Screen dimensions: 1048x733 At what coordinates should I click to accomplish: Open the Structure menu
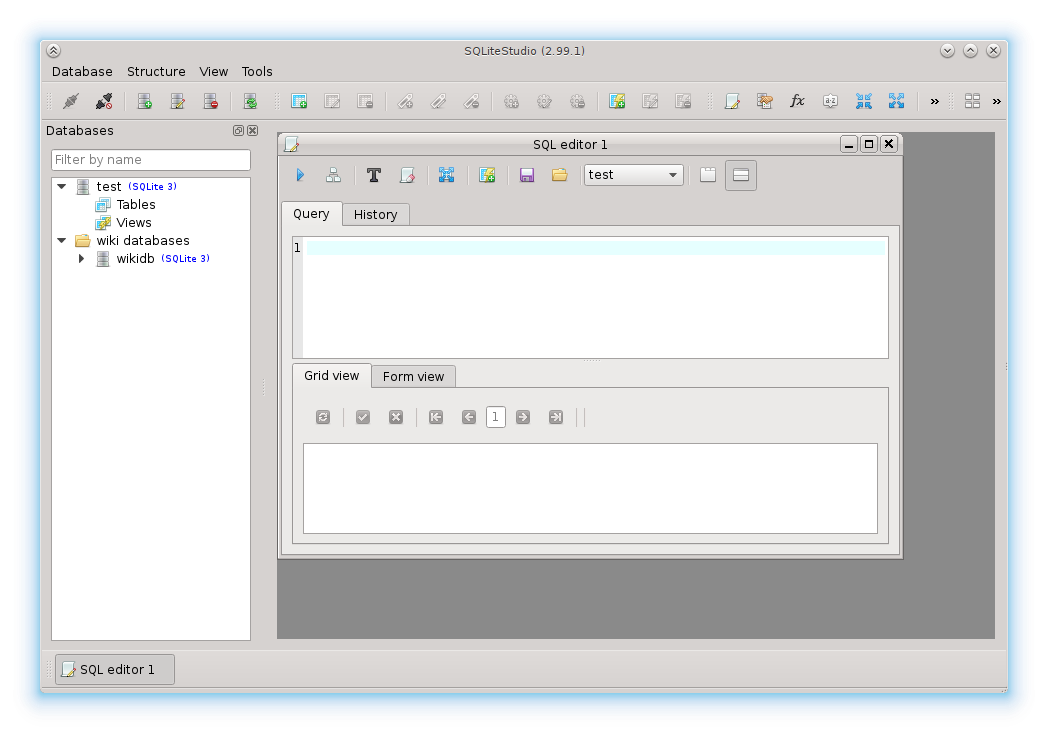point(156,71)
